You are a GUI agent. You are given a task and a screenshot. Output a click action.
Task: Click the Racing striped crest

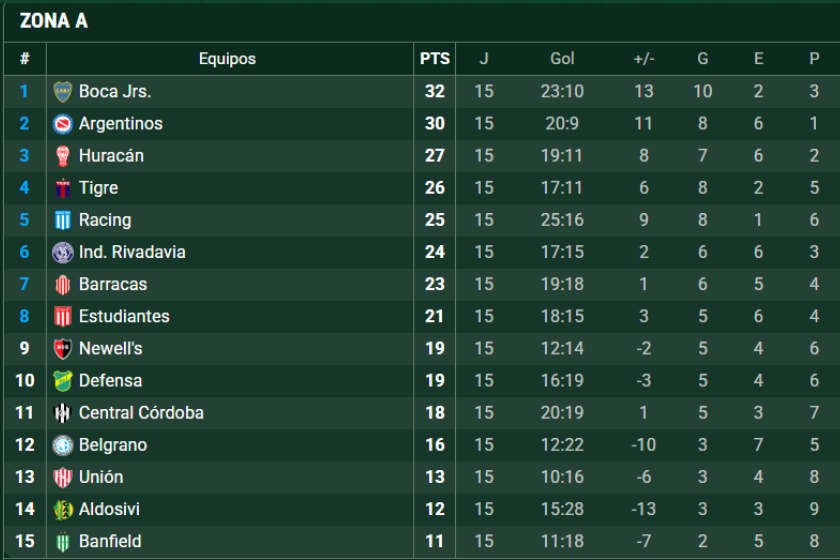tap(63, 220)
